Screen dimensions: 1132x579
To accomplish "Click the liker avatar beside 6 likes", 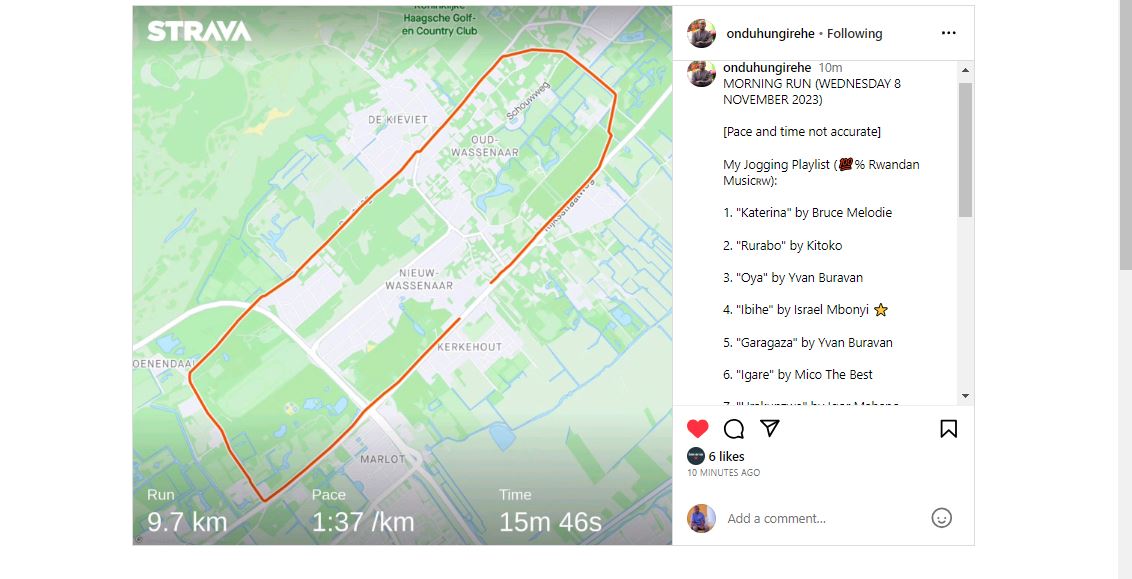I will coord(695,456).
